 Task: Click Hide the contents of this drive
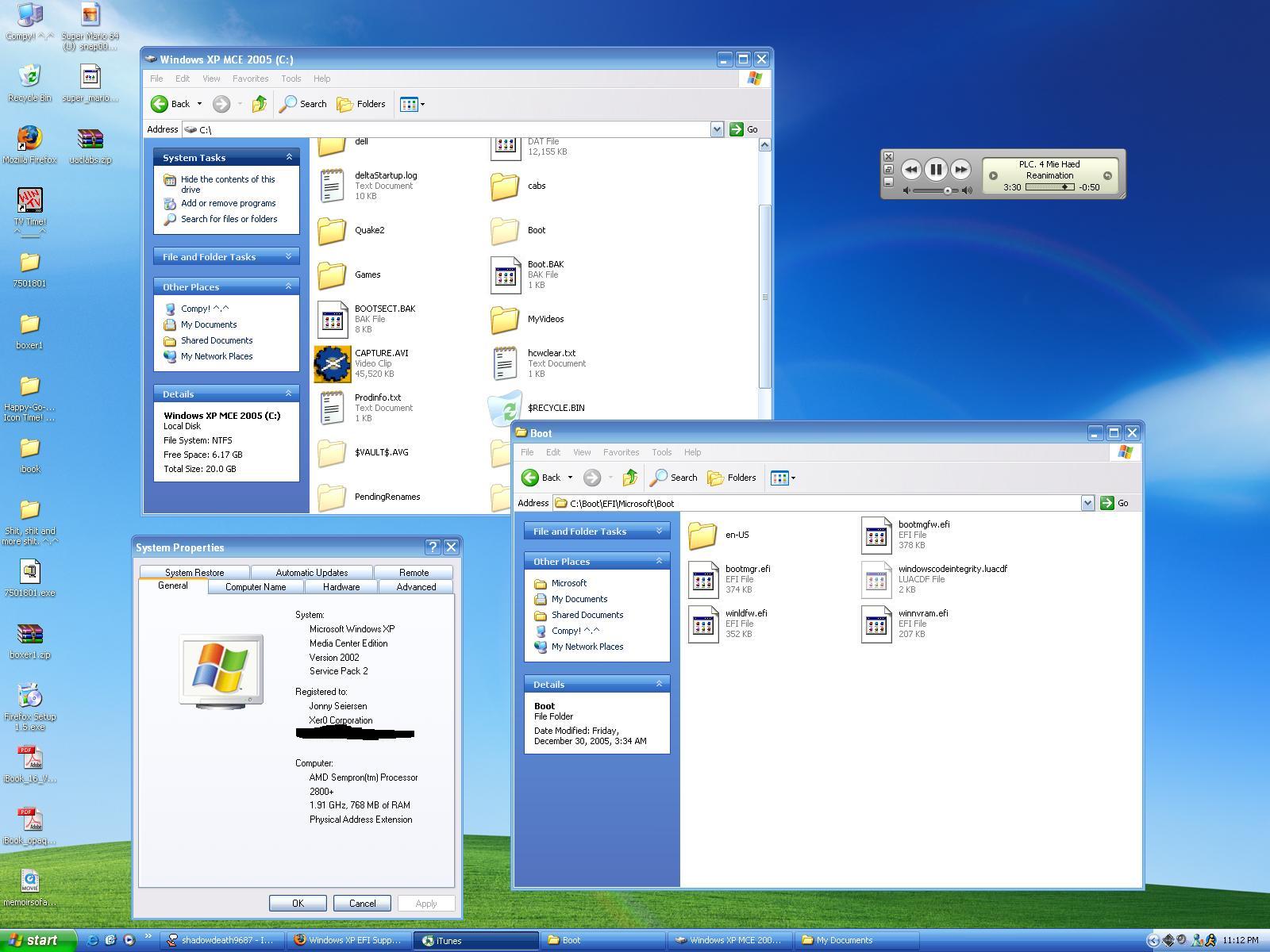(228, 184)
